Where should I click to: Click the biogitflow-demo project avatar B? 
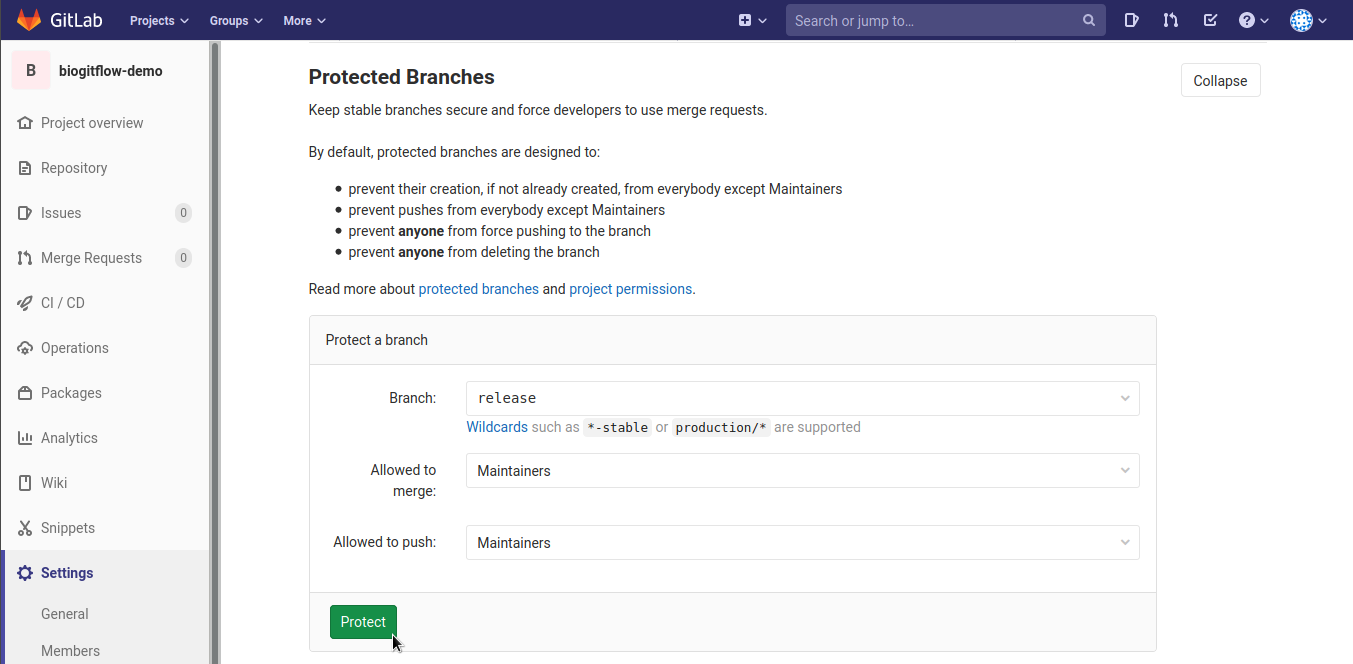[31, 71]
